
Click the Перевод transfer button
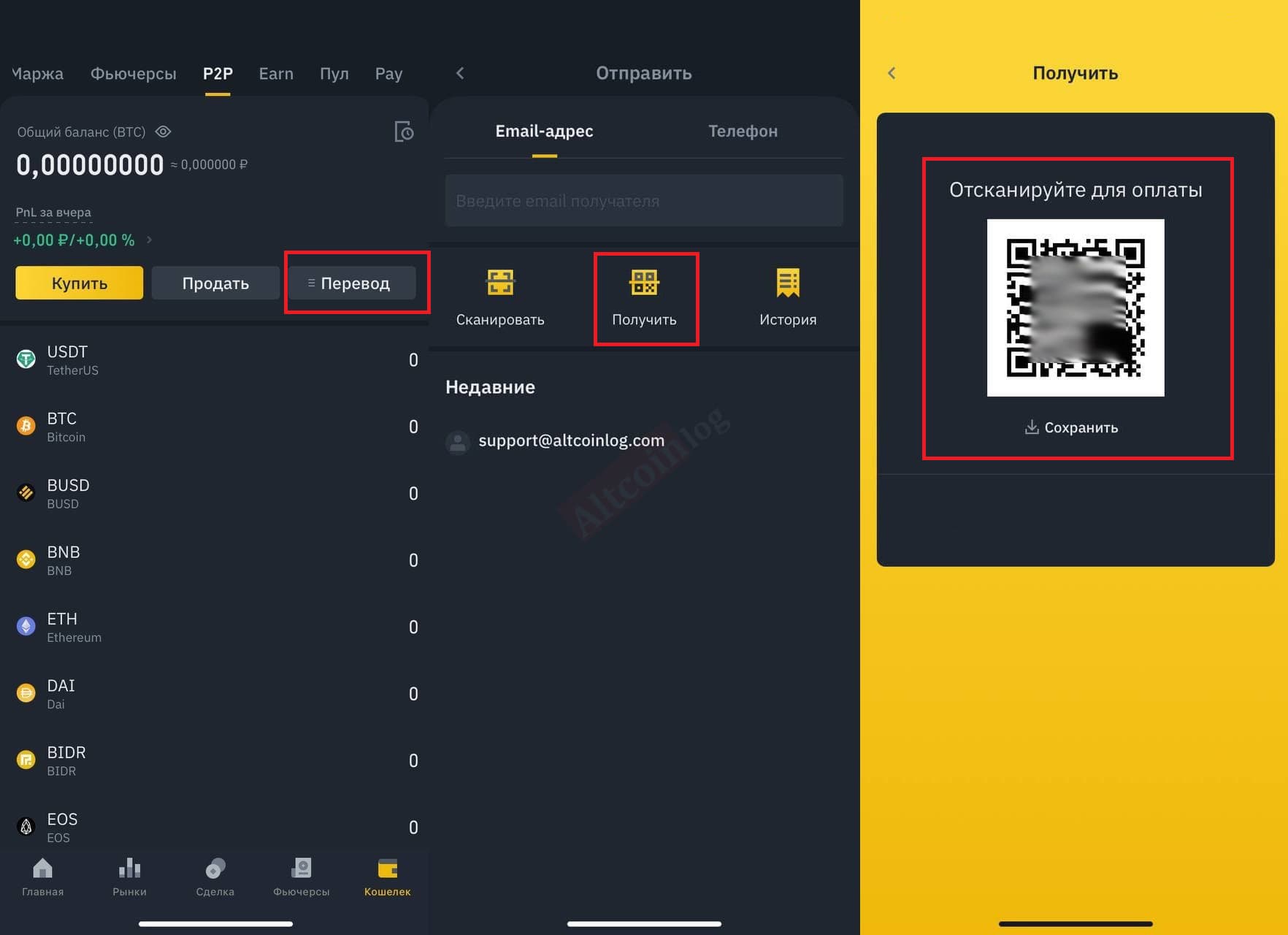tap(352, 283)
